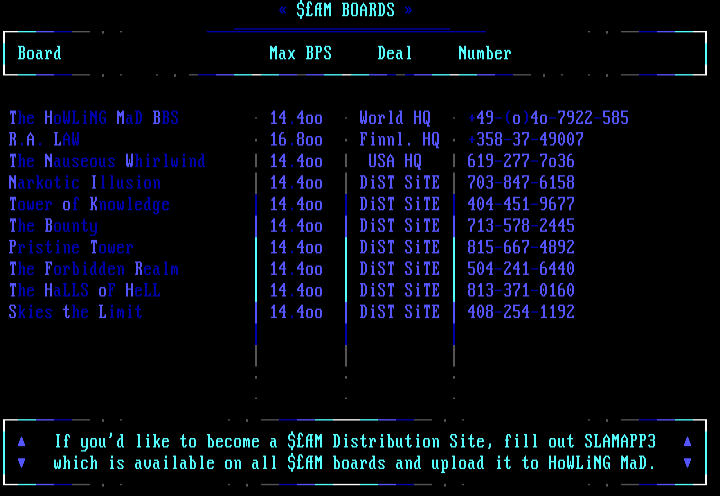
Task: Click the down arrow at right of footer
Action: tap(687, 463)
